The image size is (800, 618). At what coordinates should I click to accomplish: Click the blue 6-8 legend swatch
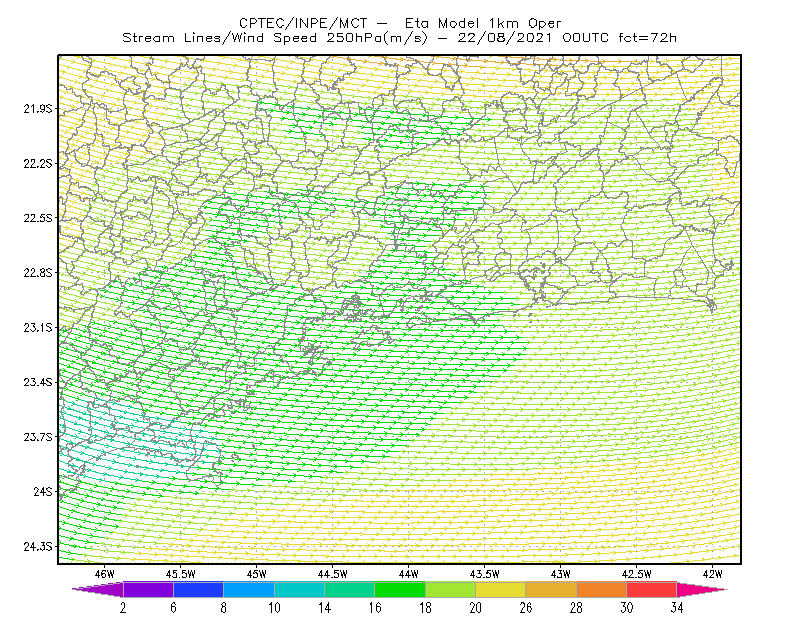pyautogui.click(x=198, y=589)
